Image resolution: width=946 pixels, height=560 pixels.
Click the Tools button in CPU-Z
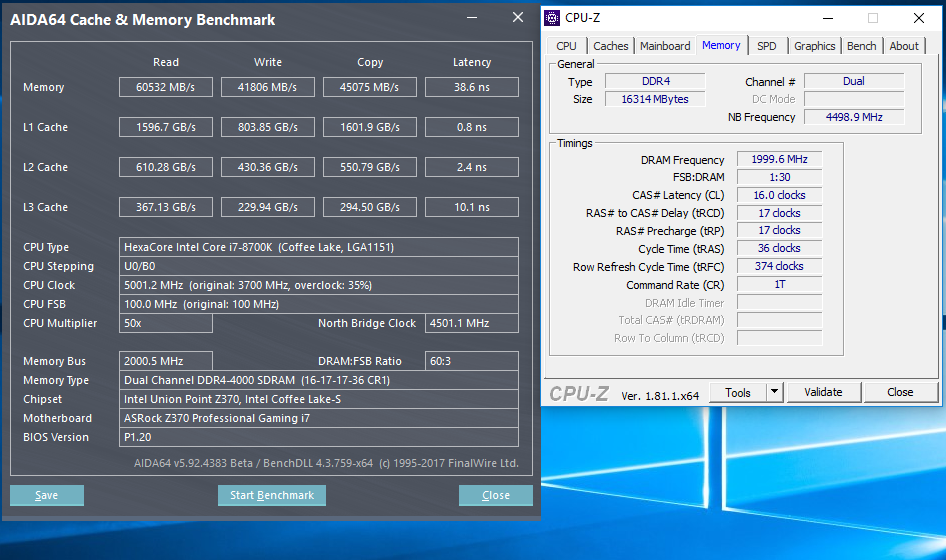tap(738, 392)
